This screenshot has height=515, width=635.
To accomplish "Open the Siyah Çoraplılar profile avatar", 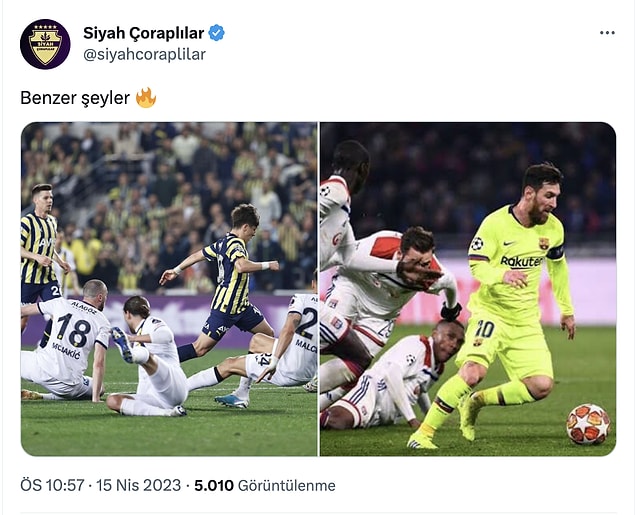I will pyautogui.click(x=45, y=44).
